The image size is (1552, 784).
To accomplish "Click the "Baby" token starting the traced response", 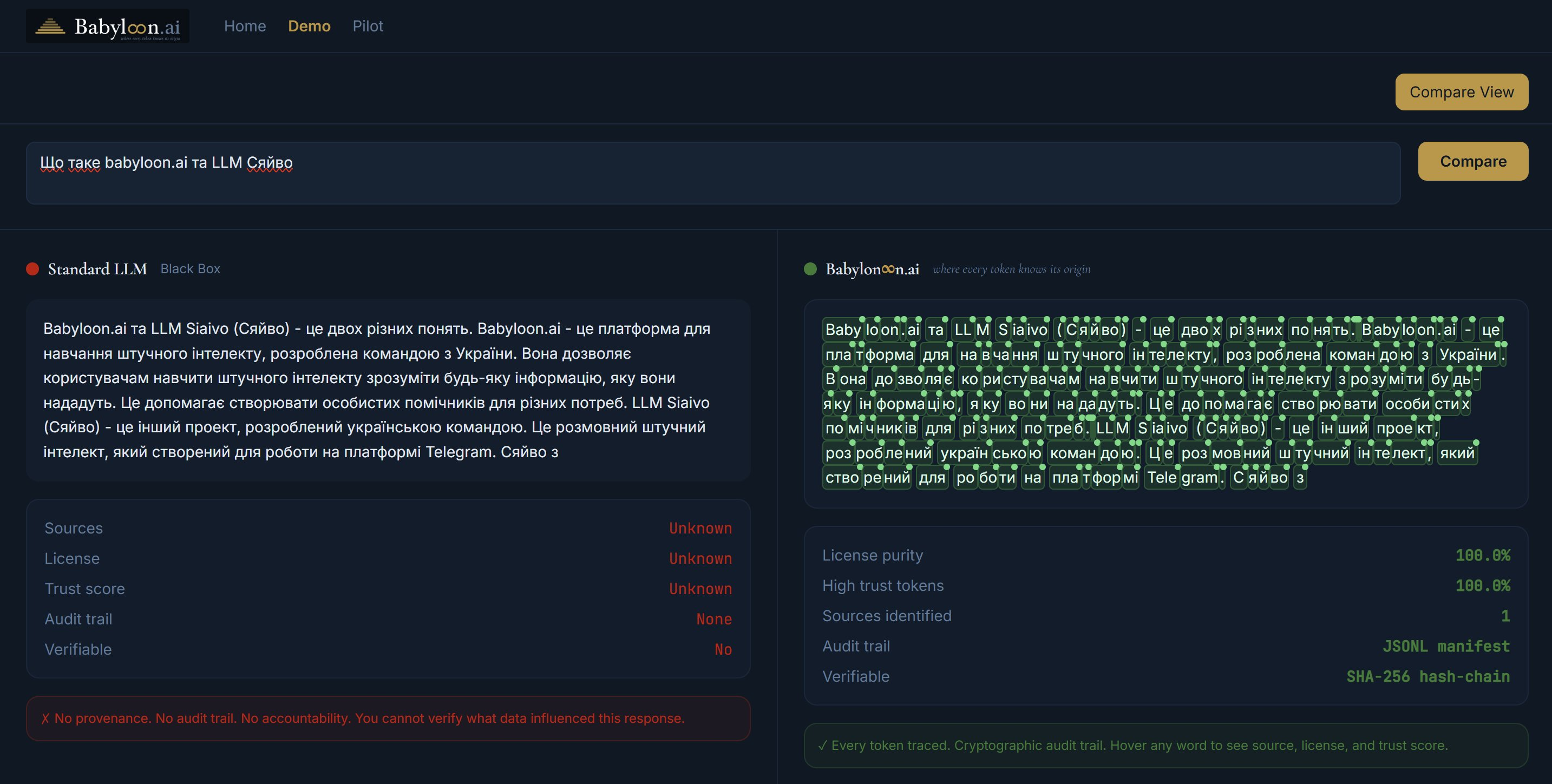I will pyautogui.click(x=843, y=330).
